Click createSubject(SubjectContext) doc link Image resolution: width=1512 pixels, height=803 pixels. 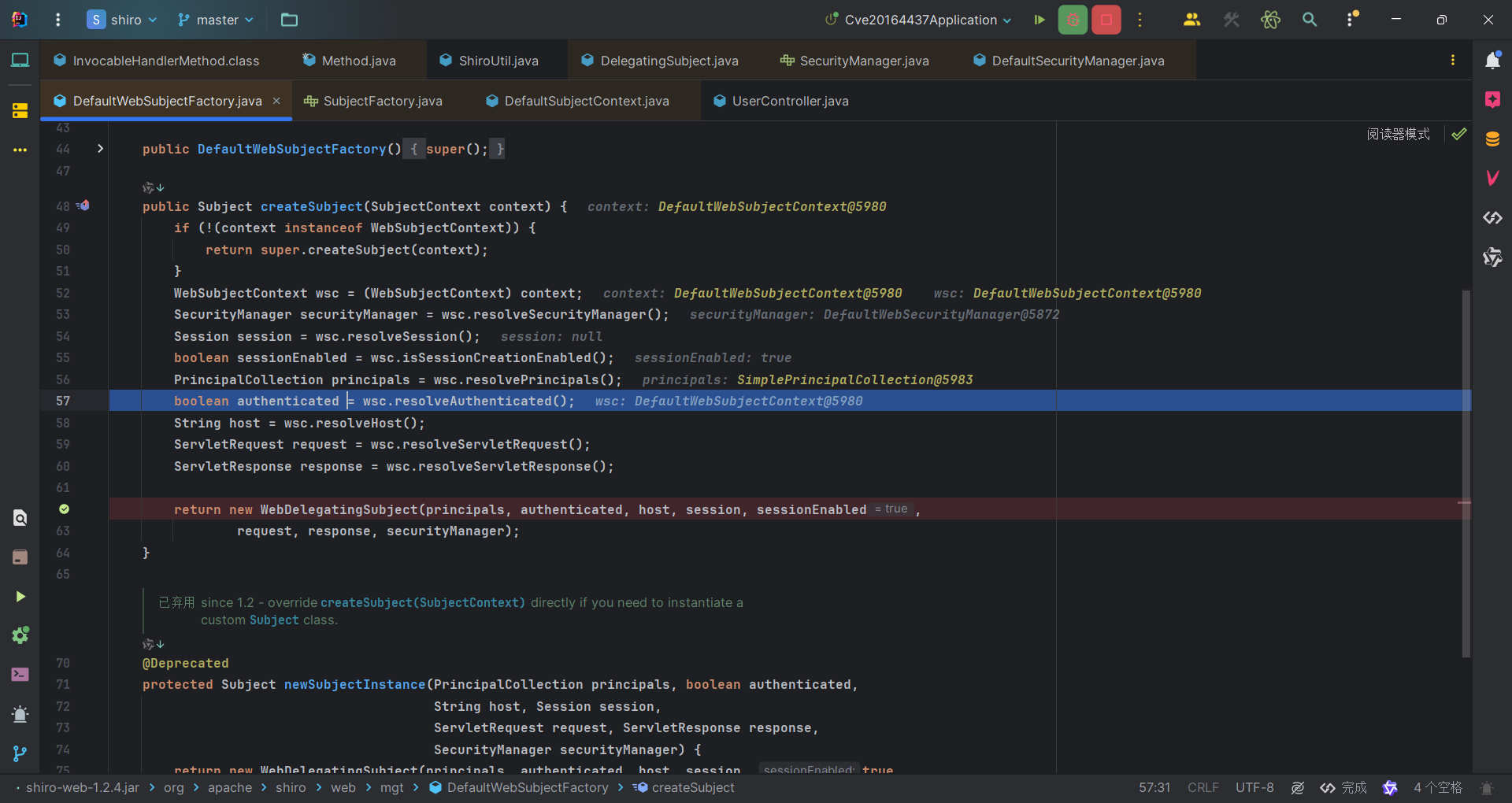(423, 602)
